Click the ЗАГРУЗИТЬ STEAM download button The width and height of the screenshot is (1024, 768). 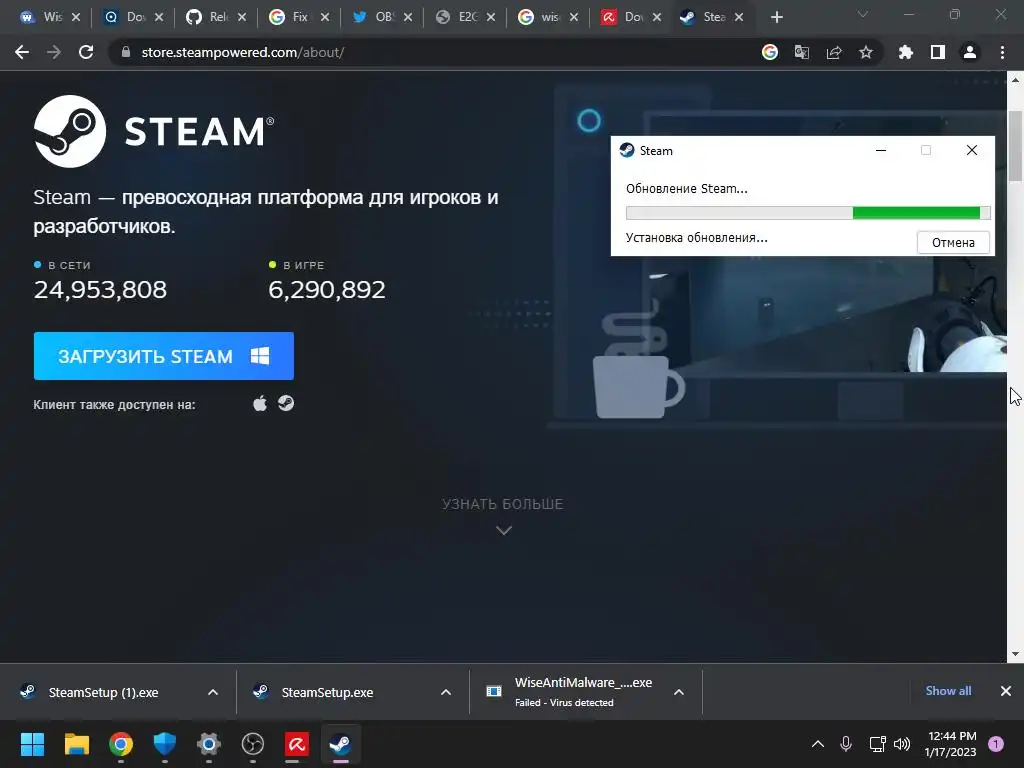point(164,356)
